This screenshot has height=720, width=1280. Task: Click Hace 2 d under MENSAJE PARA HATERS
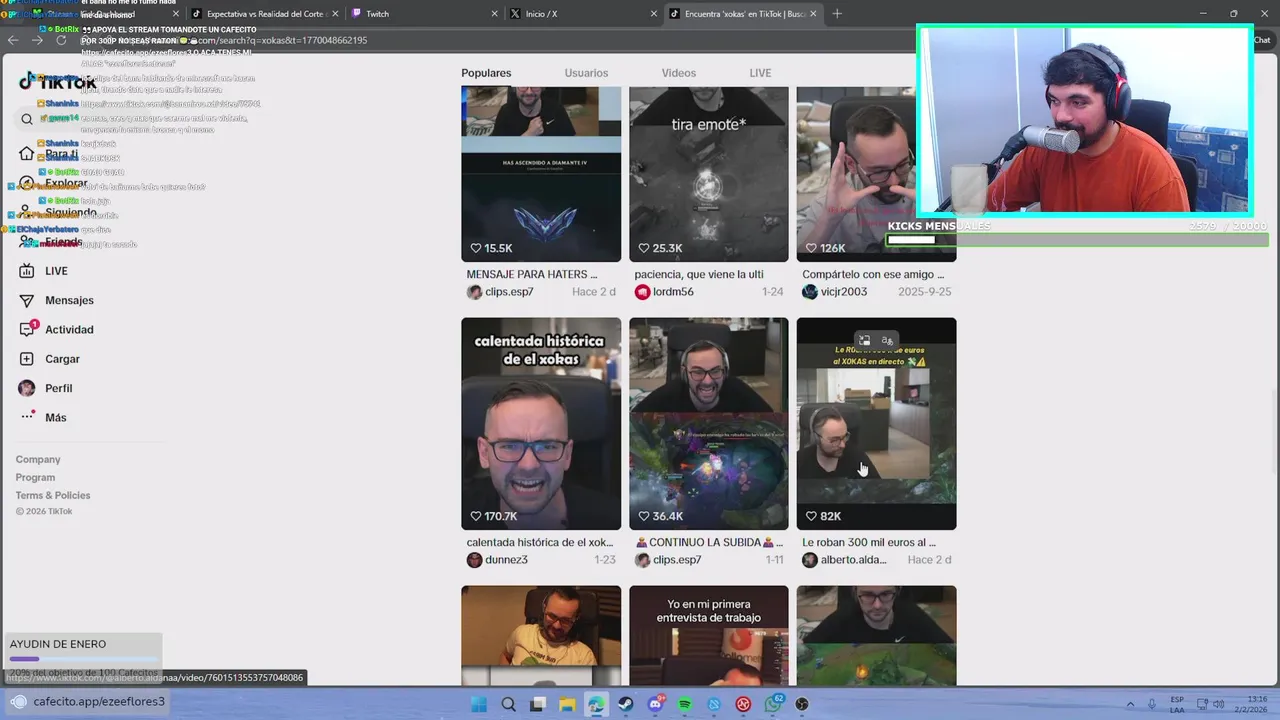[x=594, y=292]
